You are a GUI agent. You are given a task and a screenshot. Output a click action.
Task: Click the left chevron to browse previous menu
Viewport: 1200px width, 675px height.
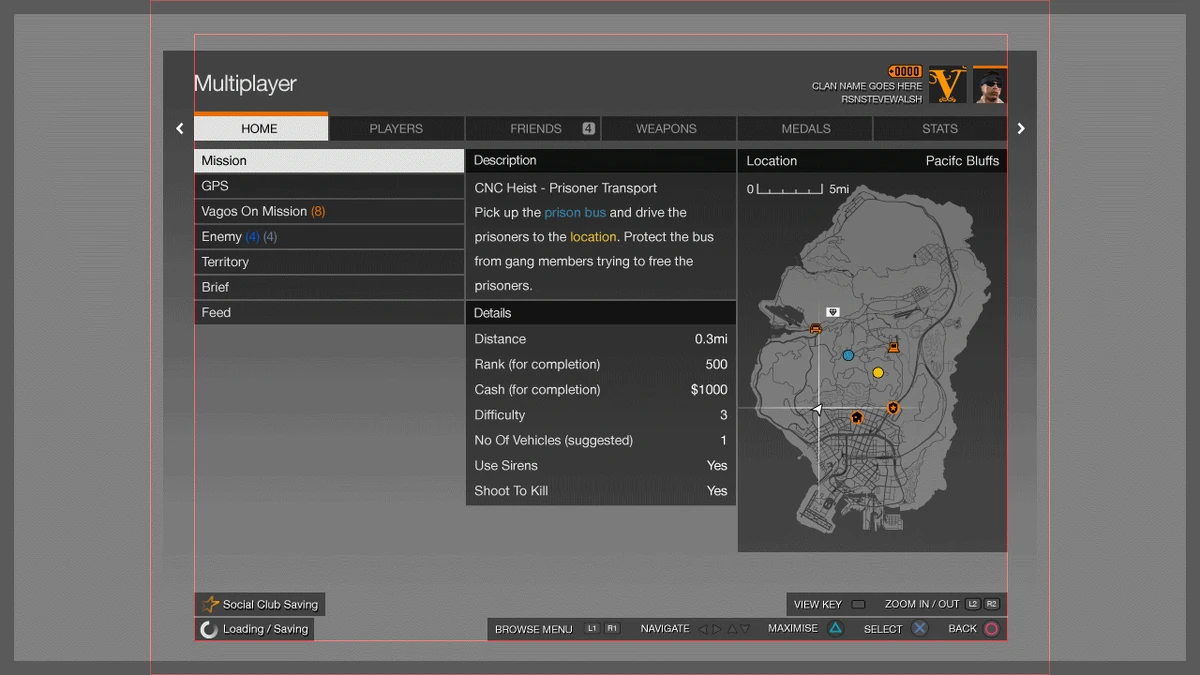point(179,128)
